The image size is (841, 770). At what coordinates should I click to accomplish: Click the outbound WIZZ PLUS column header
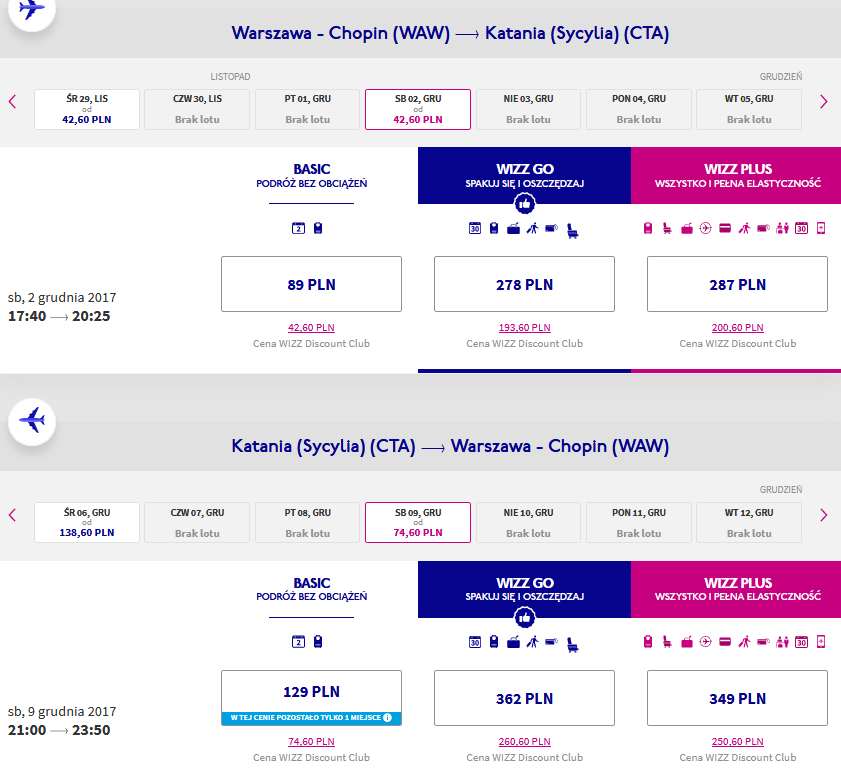click(736, 176)
